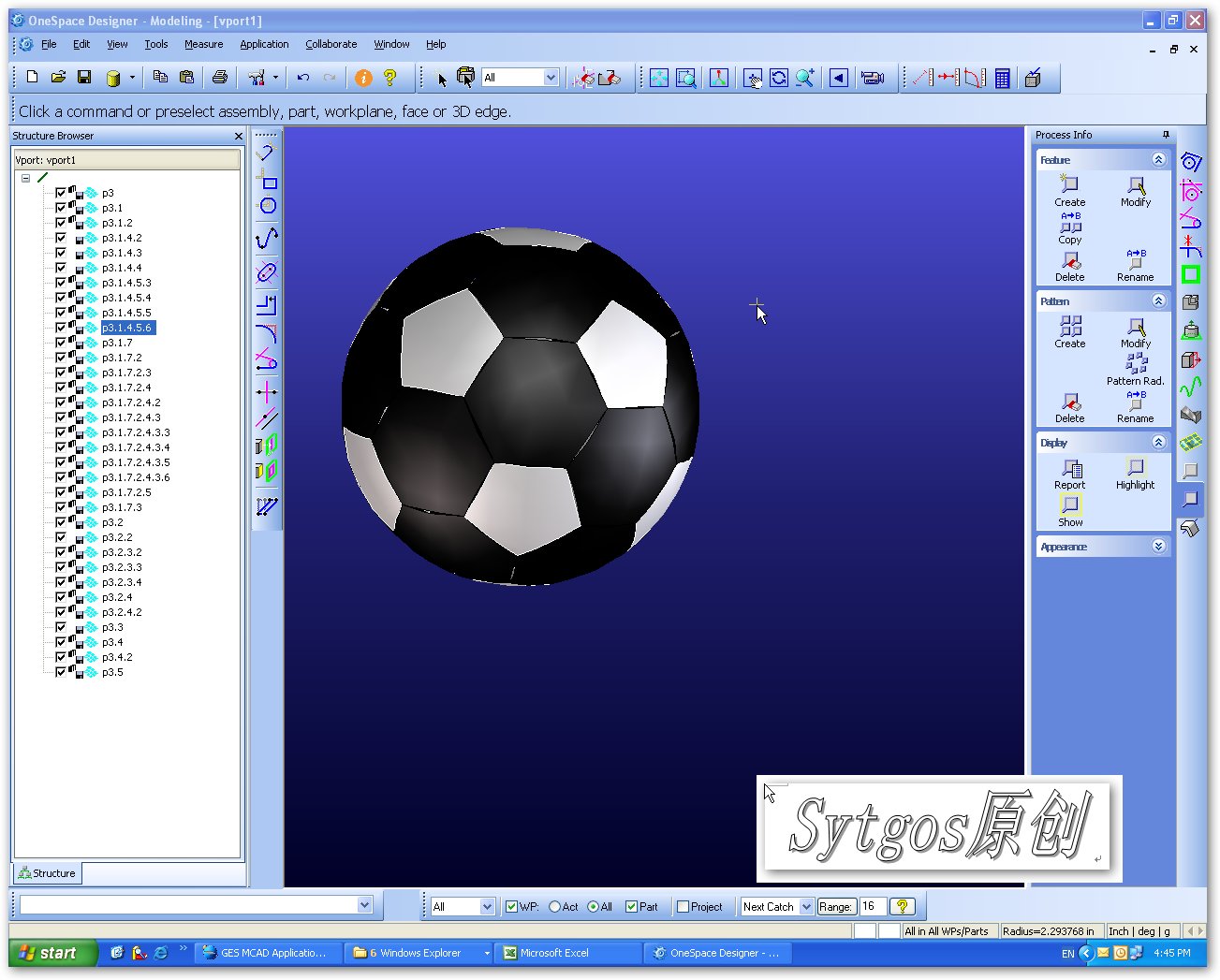Open the Collaborate menu
The width and height of the screenshot is (1220, 980).
click(x=331, y=44)
